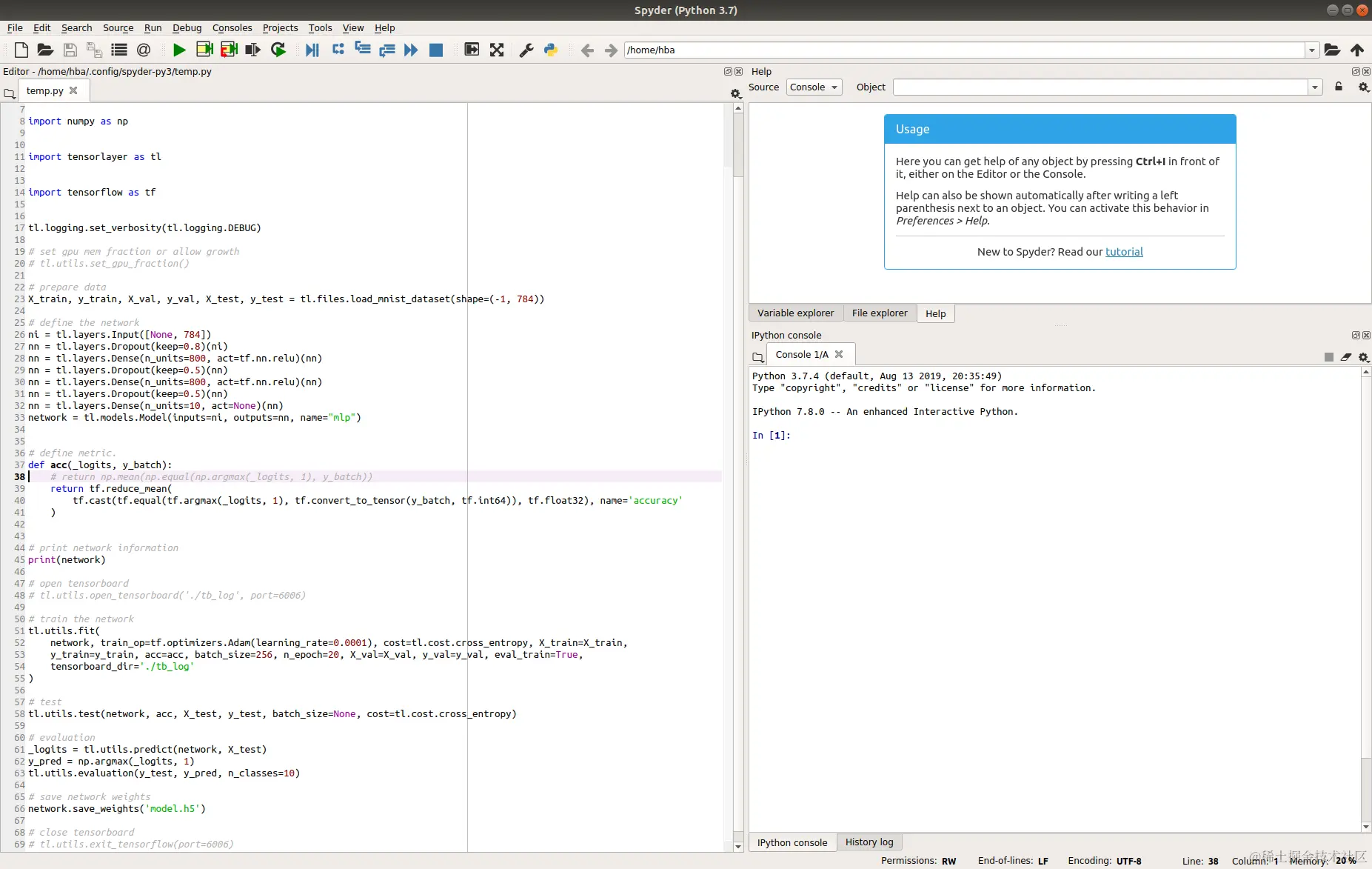1372x869 pixels.
Task: Select the temp.py editor tab
Action: coord(45,90)
